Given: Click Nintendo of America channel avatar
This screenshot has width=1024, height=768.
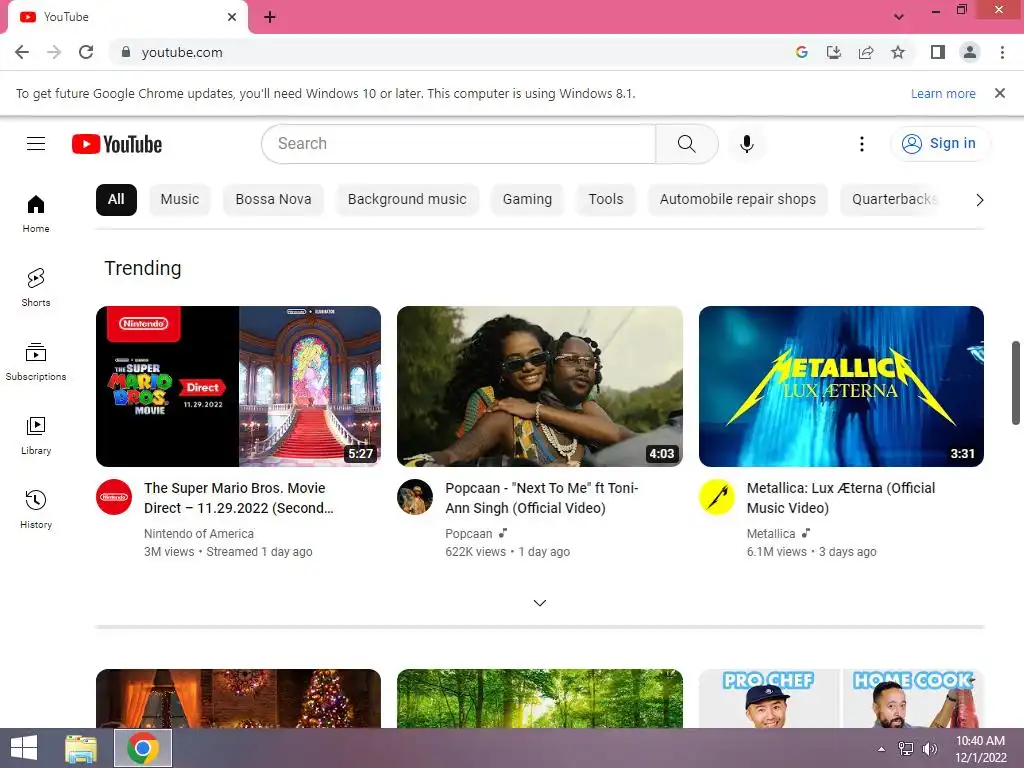Looking at the screenshot, I should 114,497.
